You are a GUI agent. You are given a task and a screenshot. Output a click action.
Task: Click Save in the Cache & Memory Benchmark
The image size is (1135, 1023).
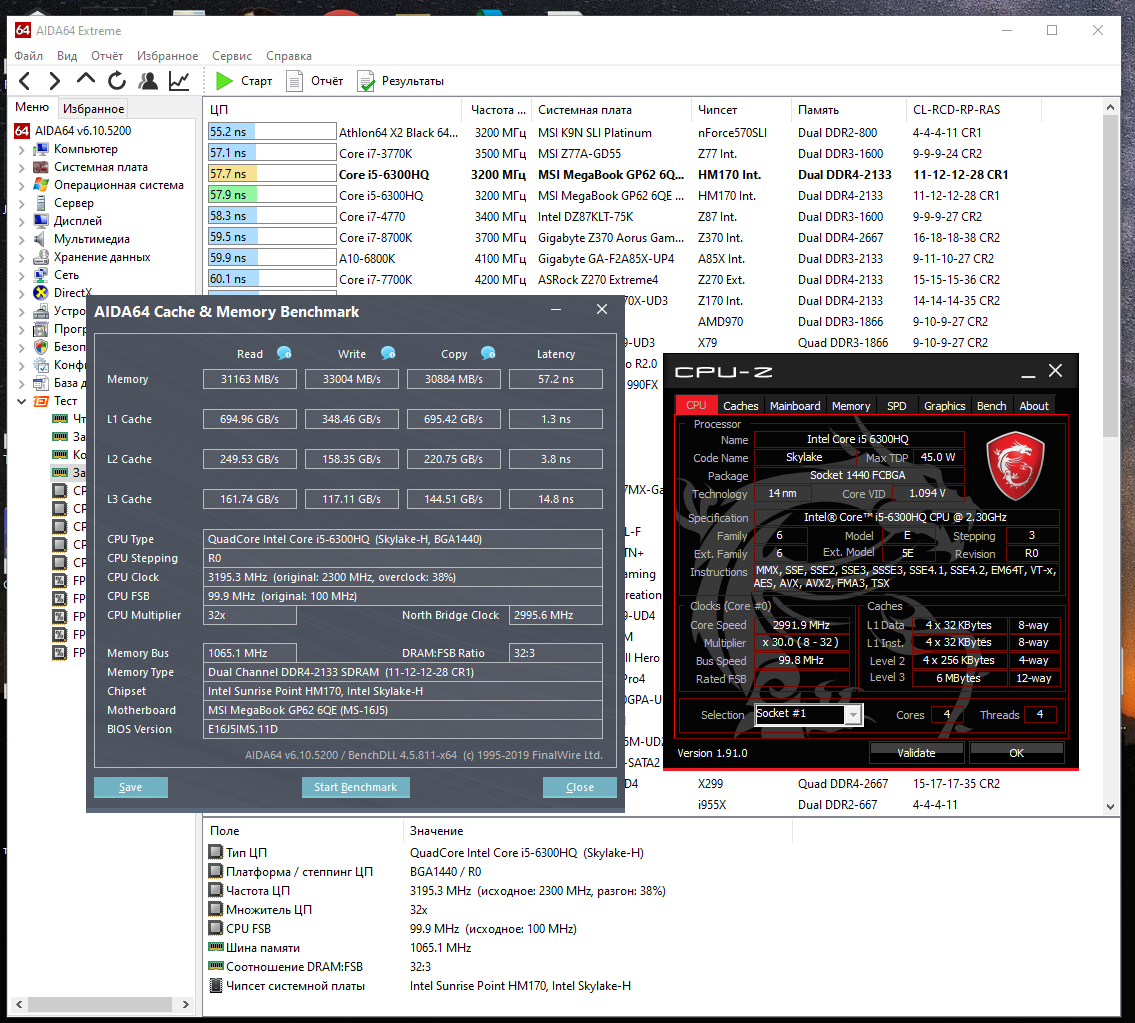click(130, 787)
